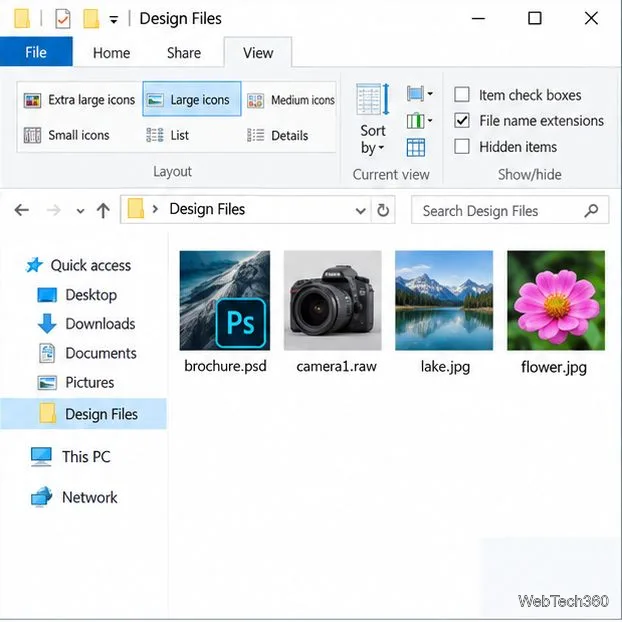
Task: Minimize the Design Files window
Action: click(x=478, y=18)
